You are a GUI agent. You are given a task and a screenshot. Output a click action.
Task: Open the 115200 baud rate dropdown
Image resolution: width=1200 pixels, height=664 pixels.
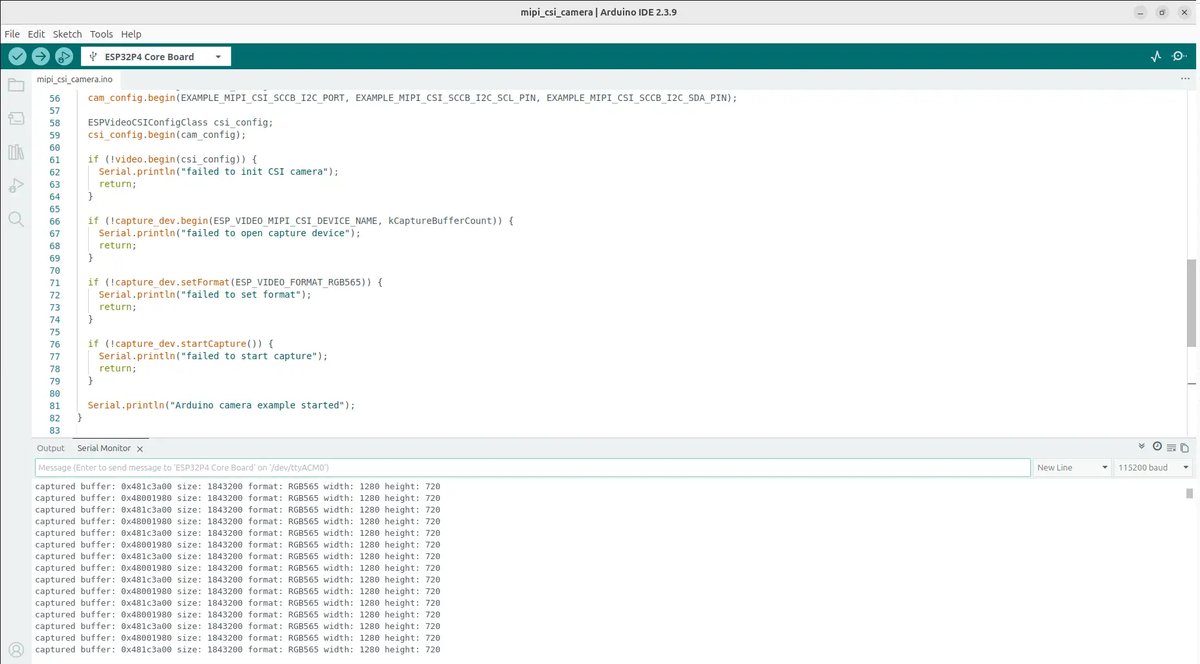click(1154, 468)
